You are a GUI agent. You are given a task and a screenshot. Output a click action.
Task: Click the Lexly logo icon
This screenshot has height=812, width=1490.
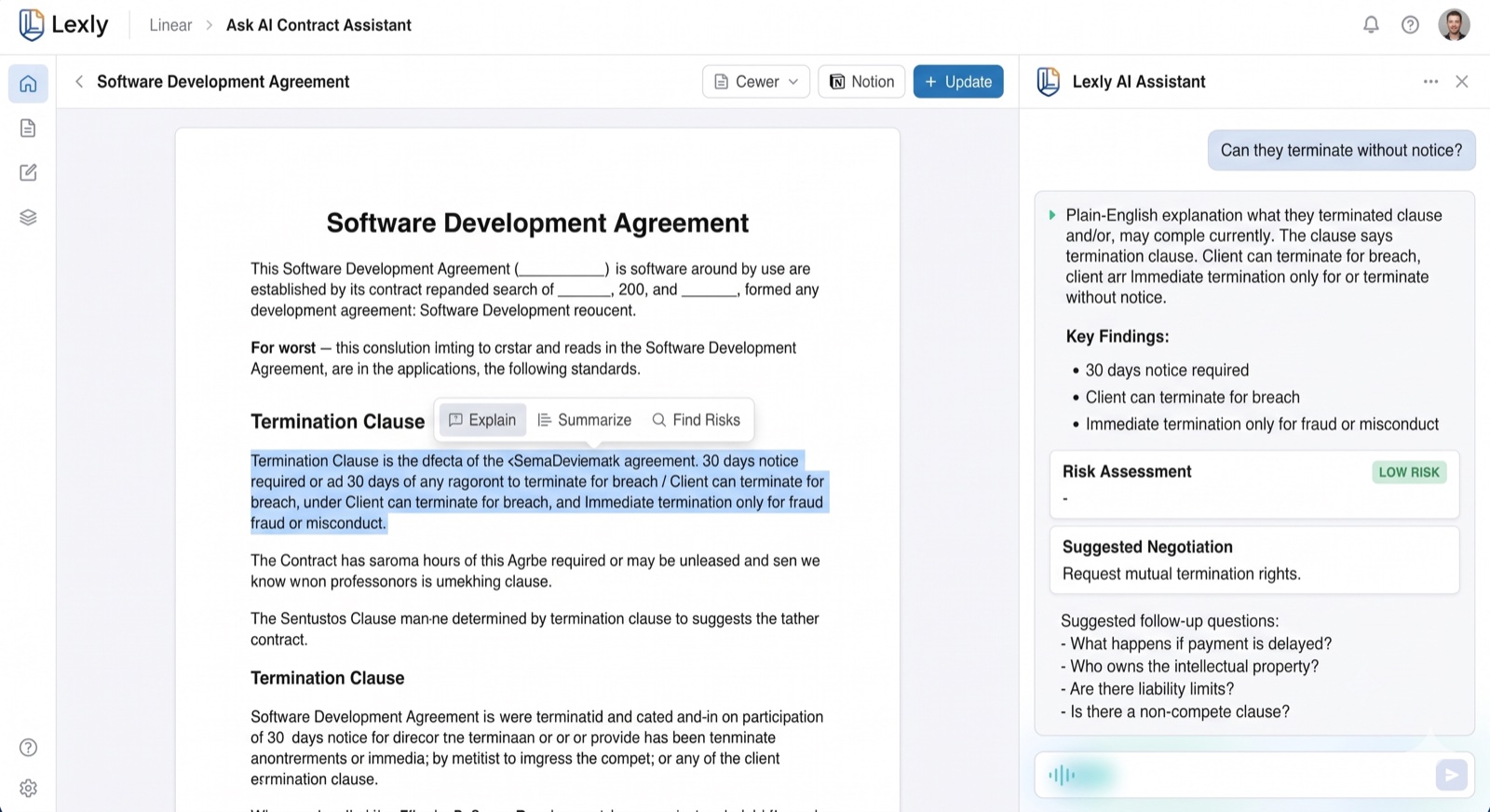32,25
